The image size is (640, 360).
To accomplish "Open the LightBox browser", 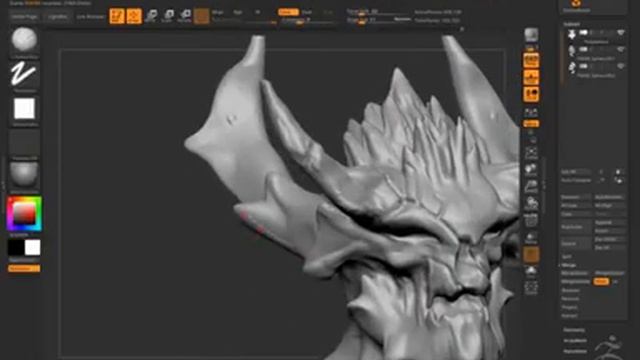I will 58,17.
